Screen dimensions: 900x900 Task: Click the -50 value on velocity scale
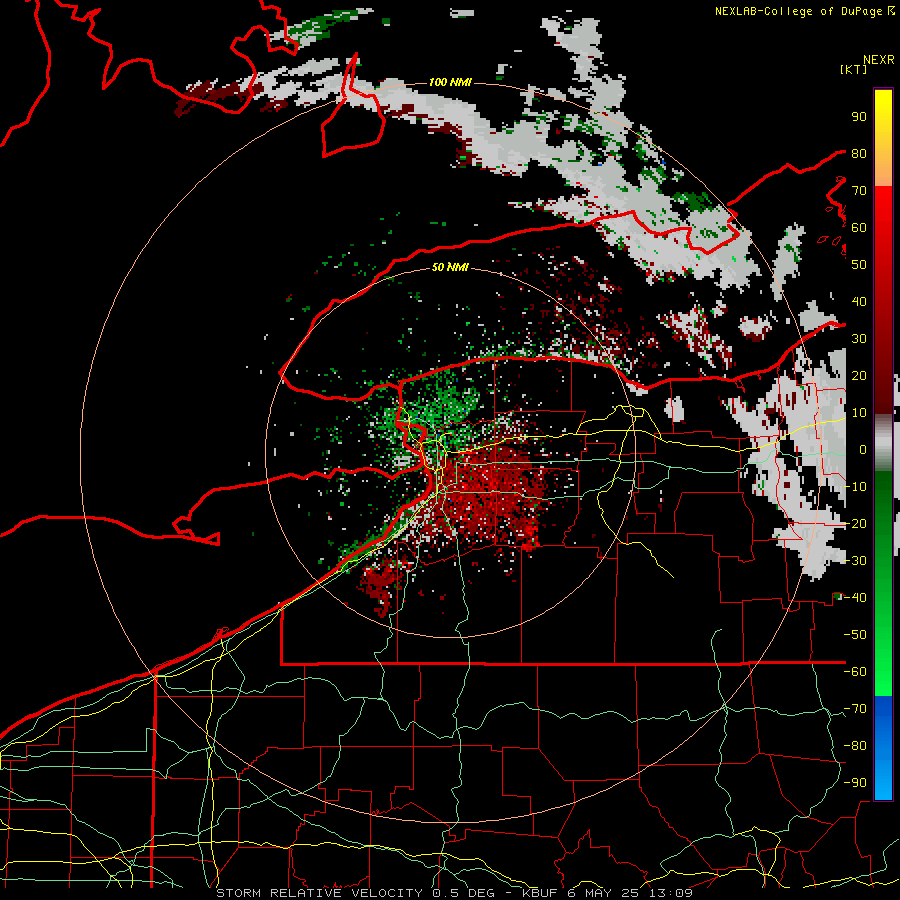(855, 635)
